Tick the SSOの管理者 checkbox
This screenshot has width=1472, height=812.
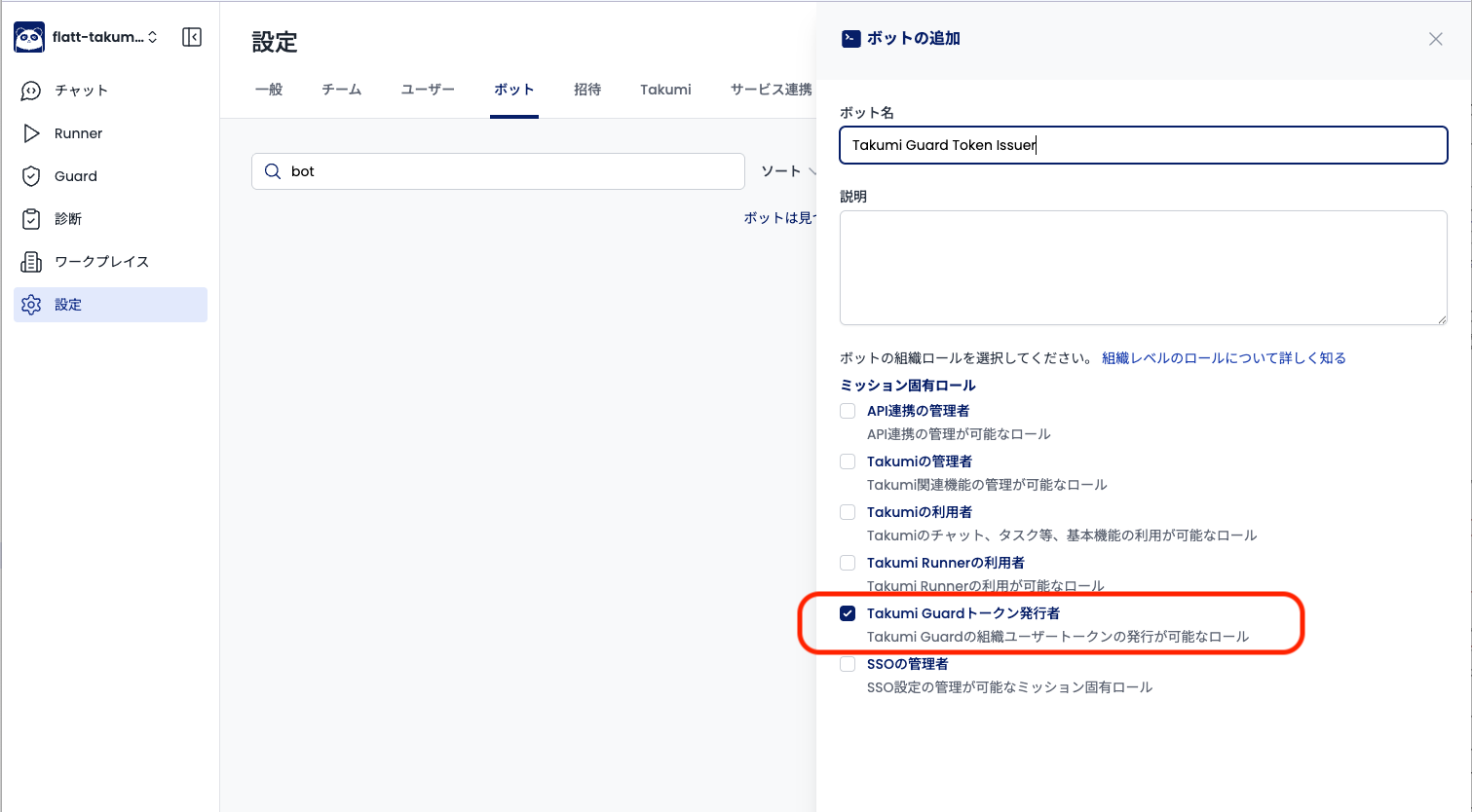848,664
